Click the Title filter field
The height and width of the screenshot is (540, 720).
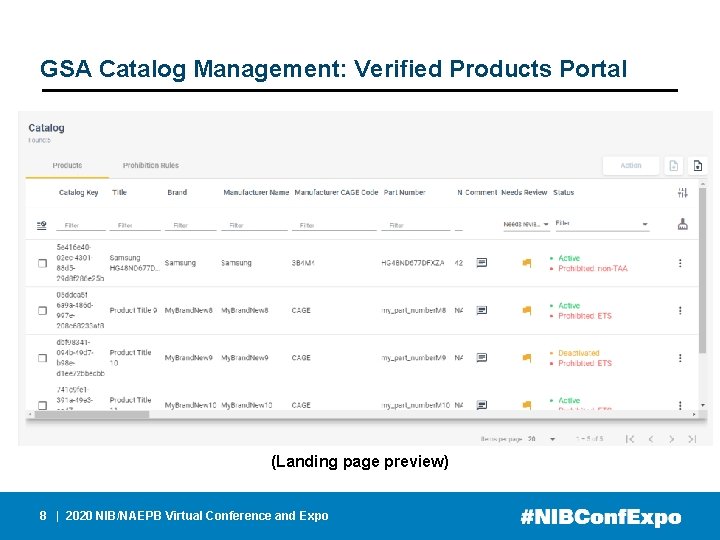(135, 225)
